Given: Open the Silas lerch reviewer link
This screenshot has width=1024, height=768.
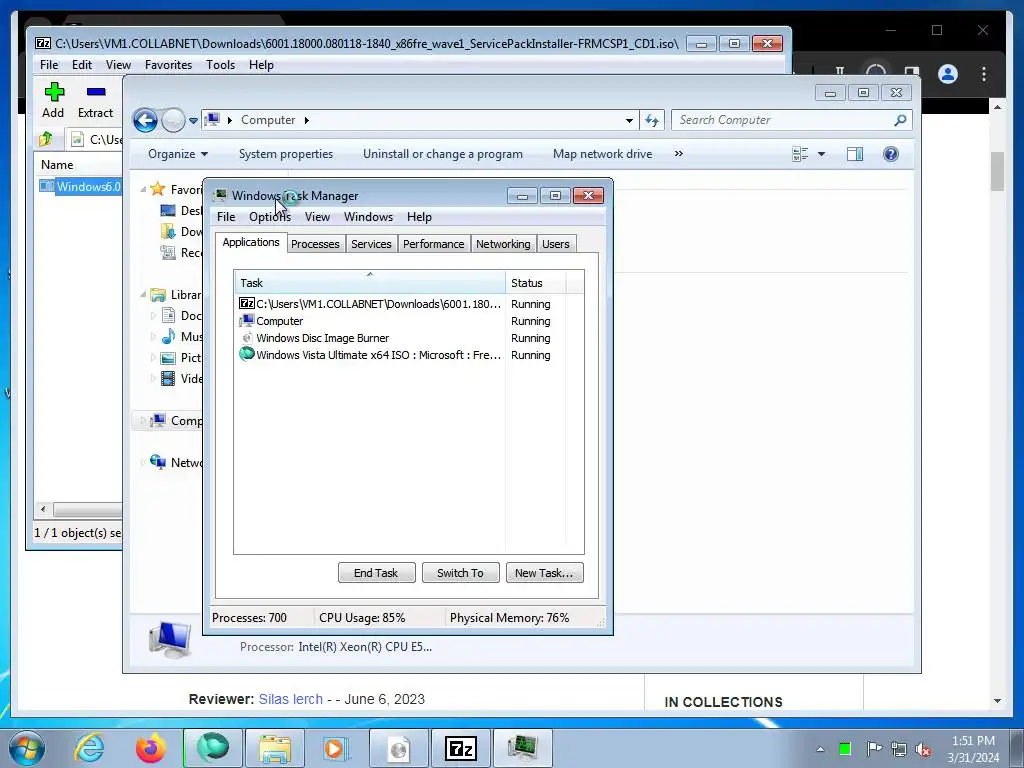Looking at the screenshot, I should [291, 699].
